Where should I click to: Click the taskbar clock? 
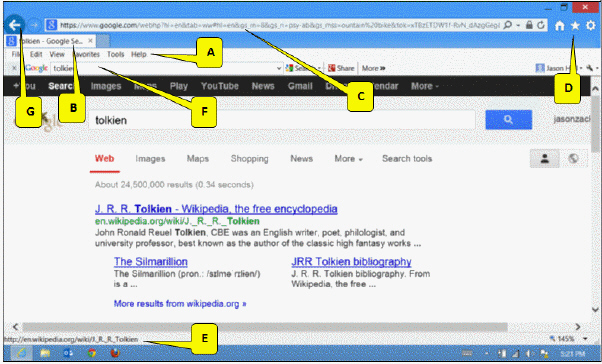572,354
